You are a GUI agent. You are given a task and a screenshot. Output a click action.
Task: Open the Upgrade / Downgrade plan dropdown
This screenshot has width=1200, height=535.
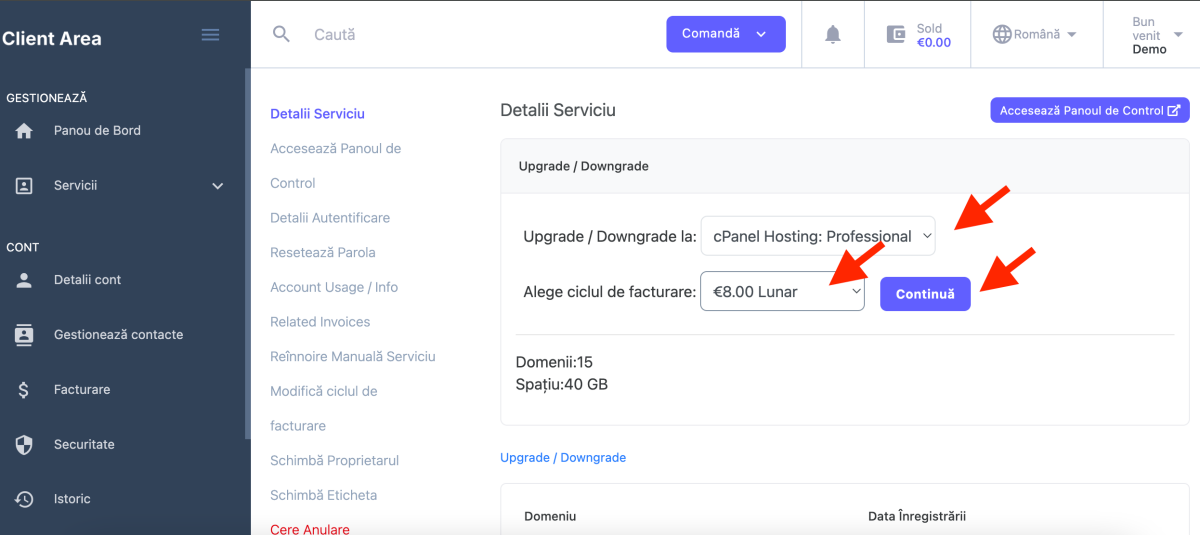coord(817,237)
